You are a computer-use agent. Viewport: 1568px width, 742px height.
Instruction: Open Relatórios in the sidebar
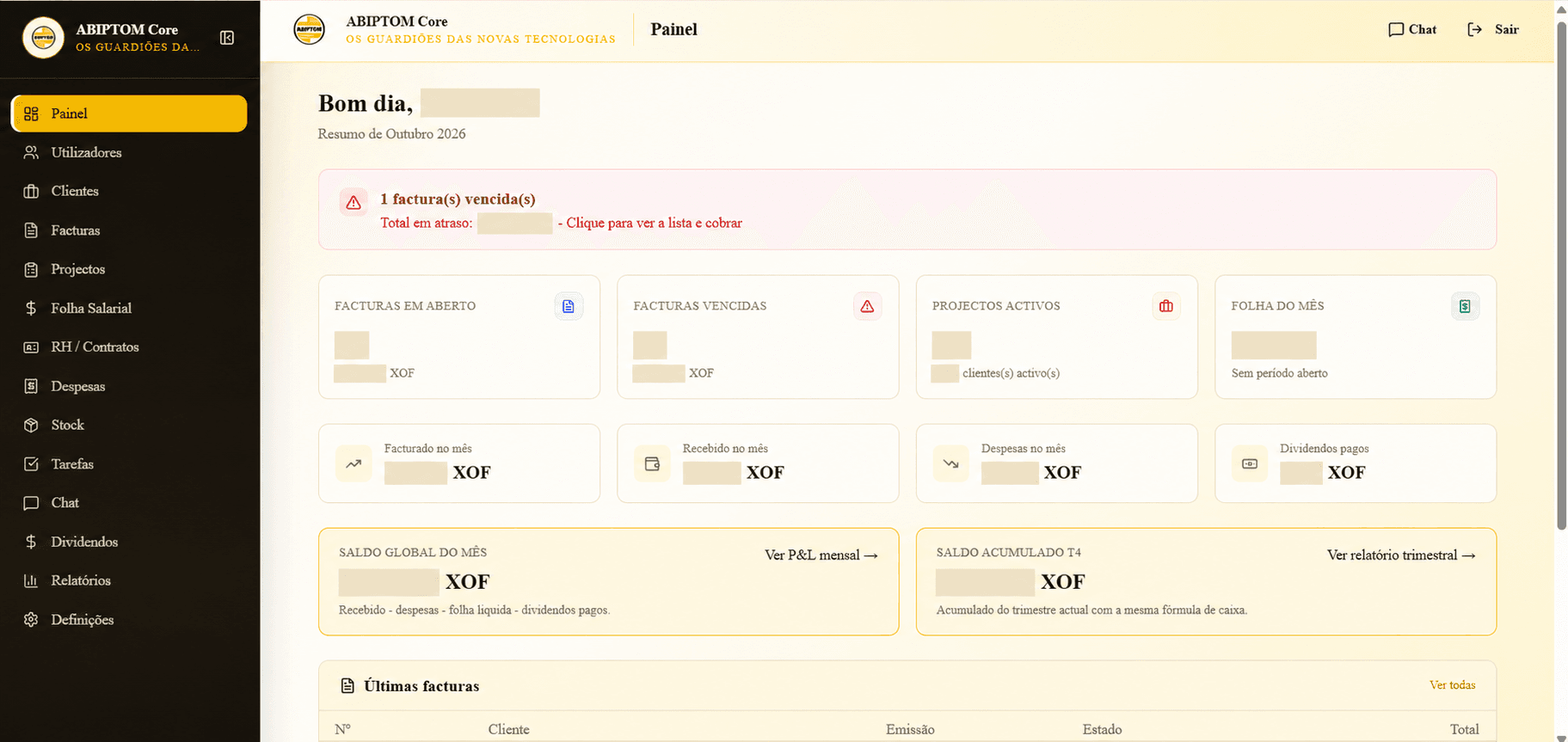129,580
